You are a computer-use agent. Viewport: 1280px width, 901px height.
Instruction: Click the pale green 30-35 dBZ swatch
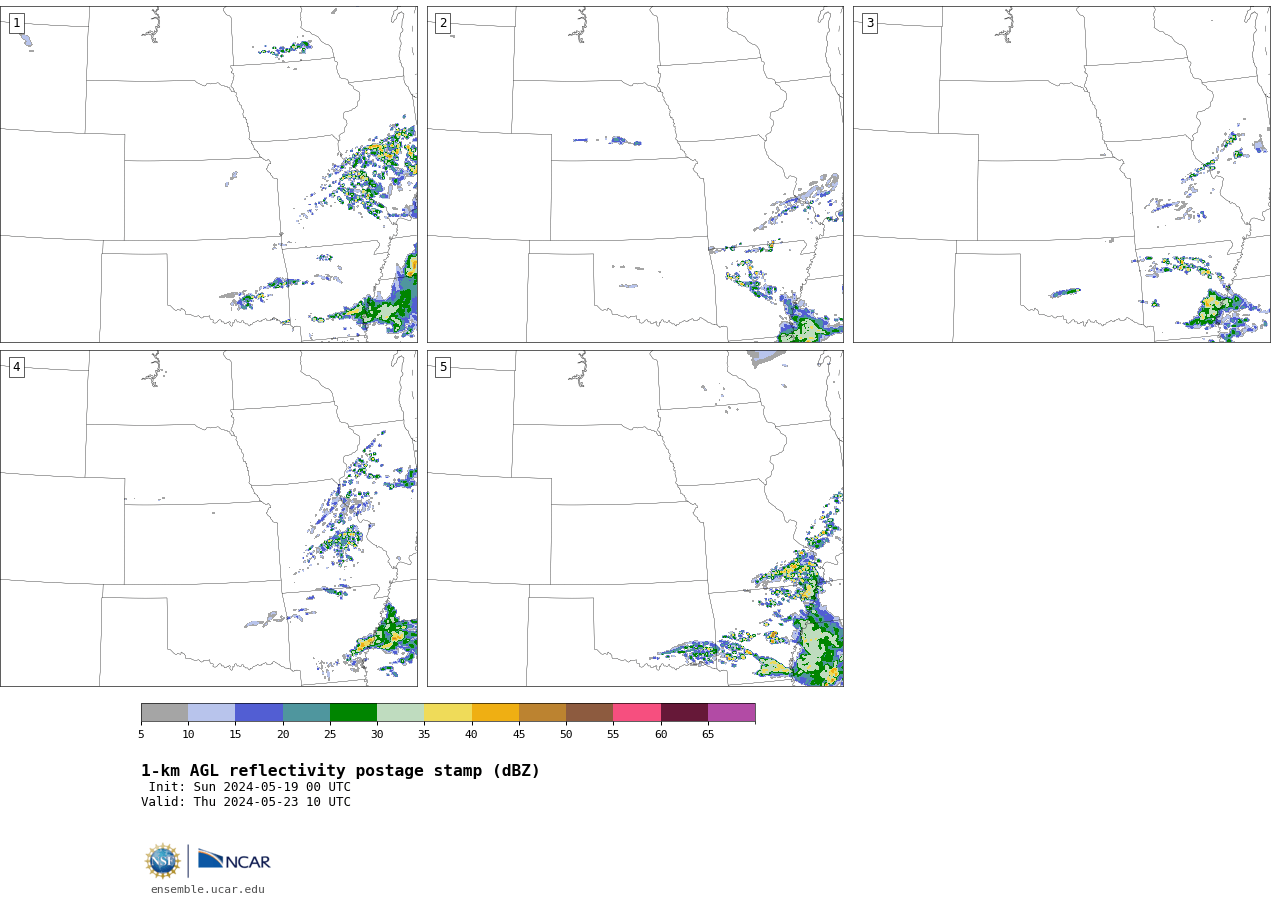pyautogui.click(x=400, y=712)
